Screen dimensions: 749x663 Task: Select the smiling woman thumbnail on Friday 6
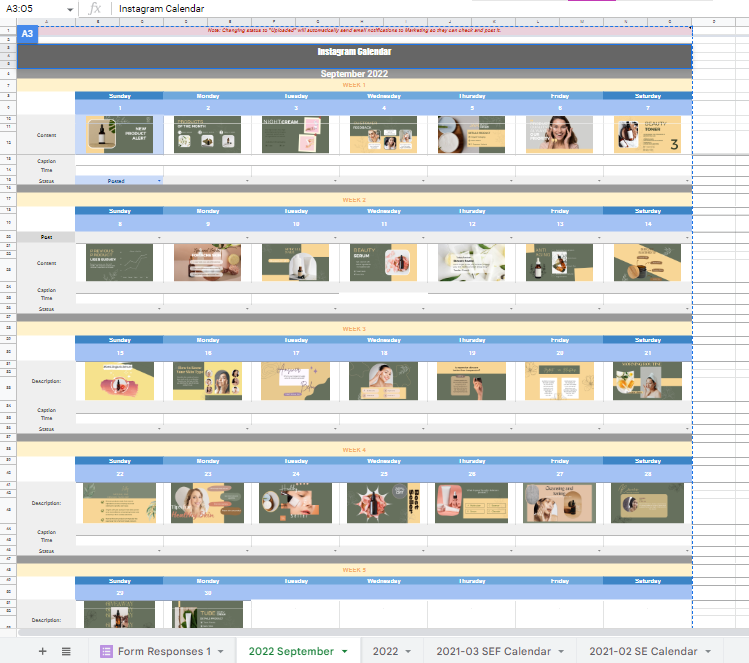pyautogui.click(x=559, y=135)
